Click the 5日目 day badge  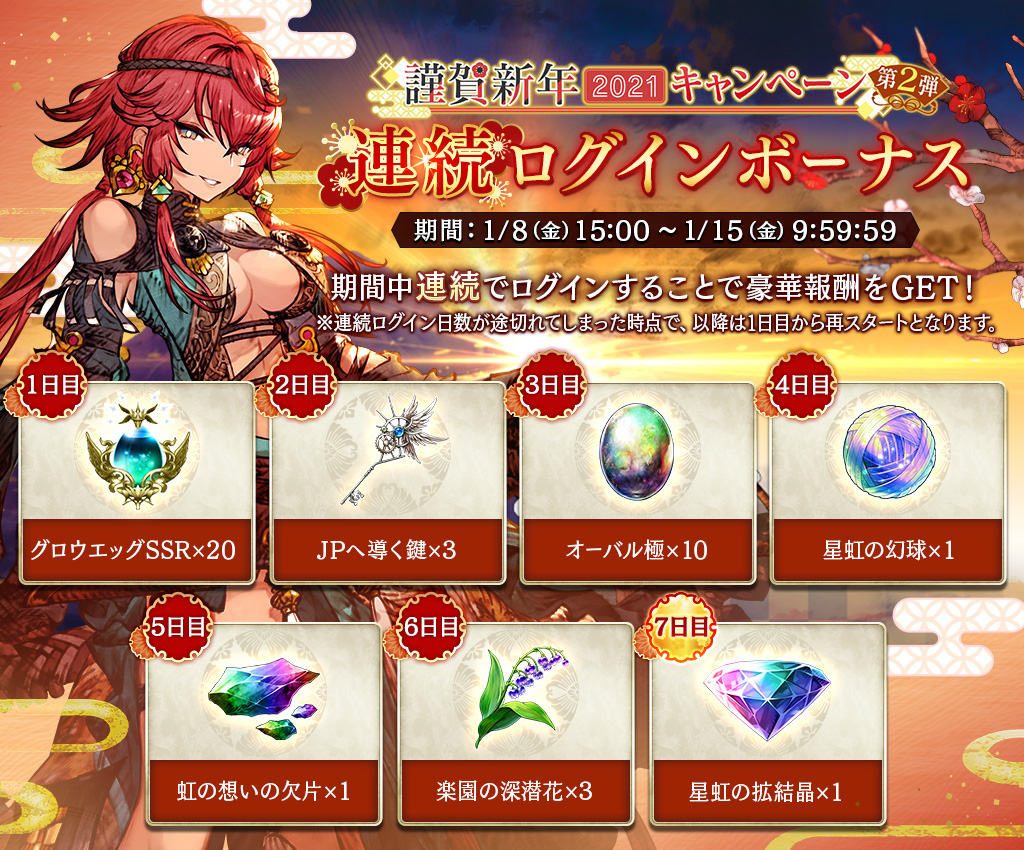pos(178,627)
